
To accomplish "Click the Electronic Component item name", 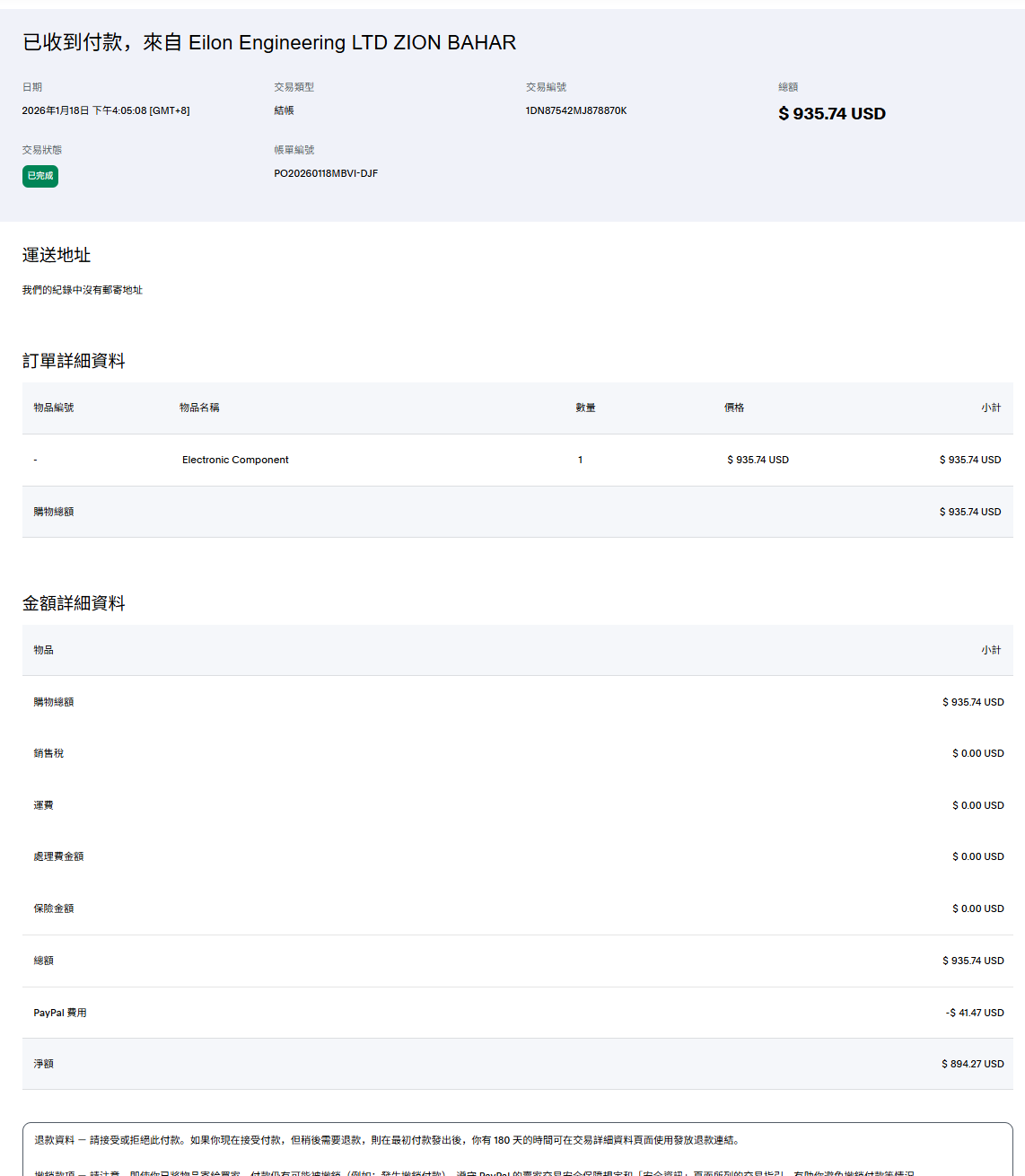I will (235, 460).
